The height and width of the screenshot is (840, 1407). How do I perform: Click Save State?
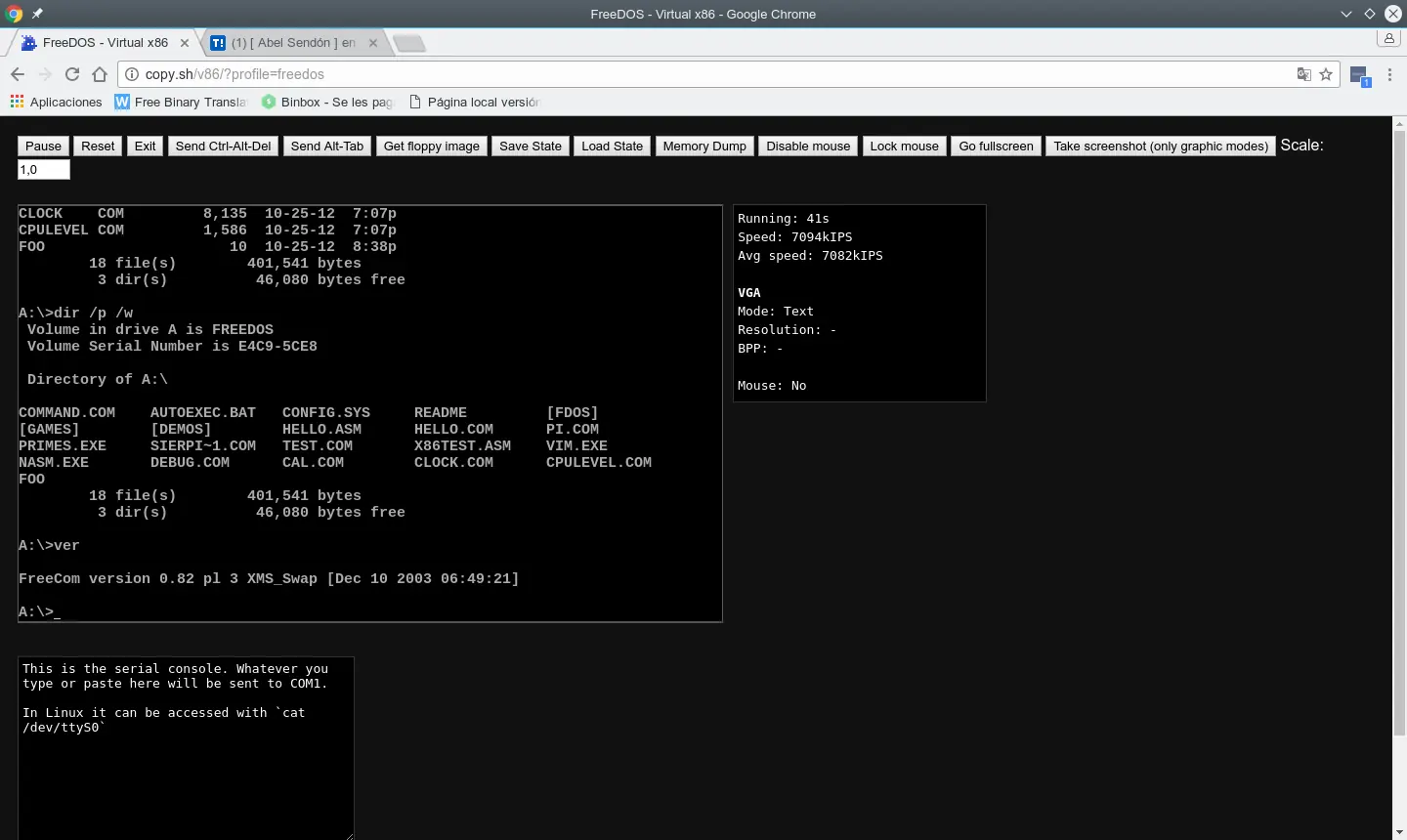click(531, 146)
